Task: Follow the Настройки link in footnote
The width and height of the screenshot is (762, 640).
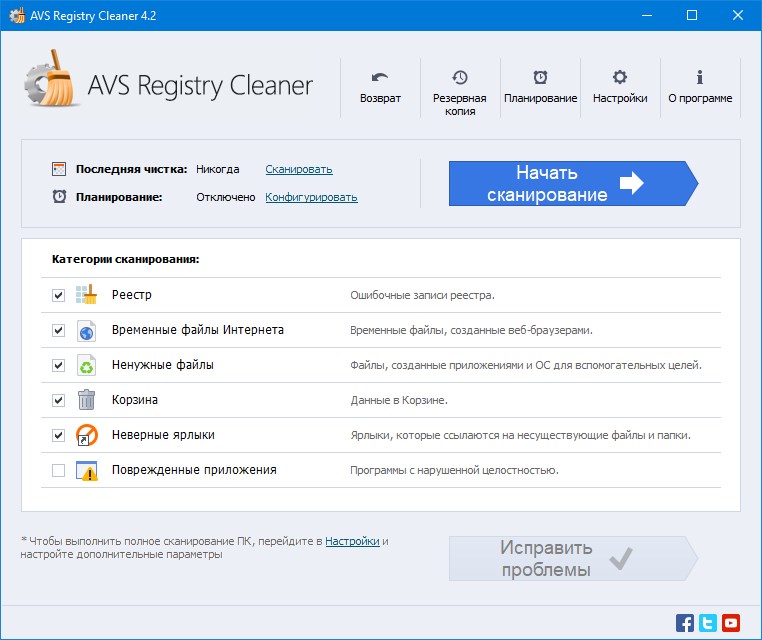Action: coord(352,541)
